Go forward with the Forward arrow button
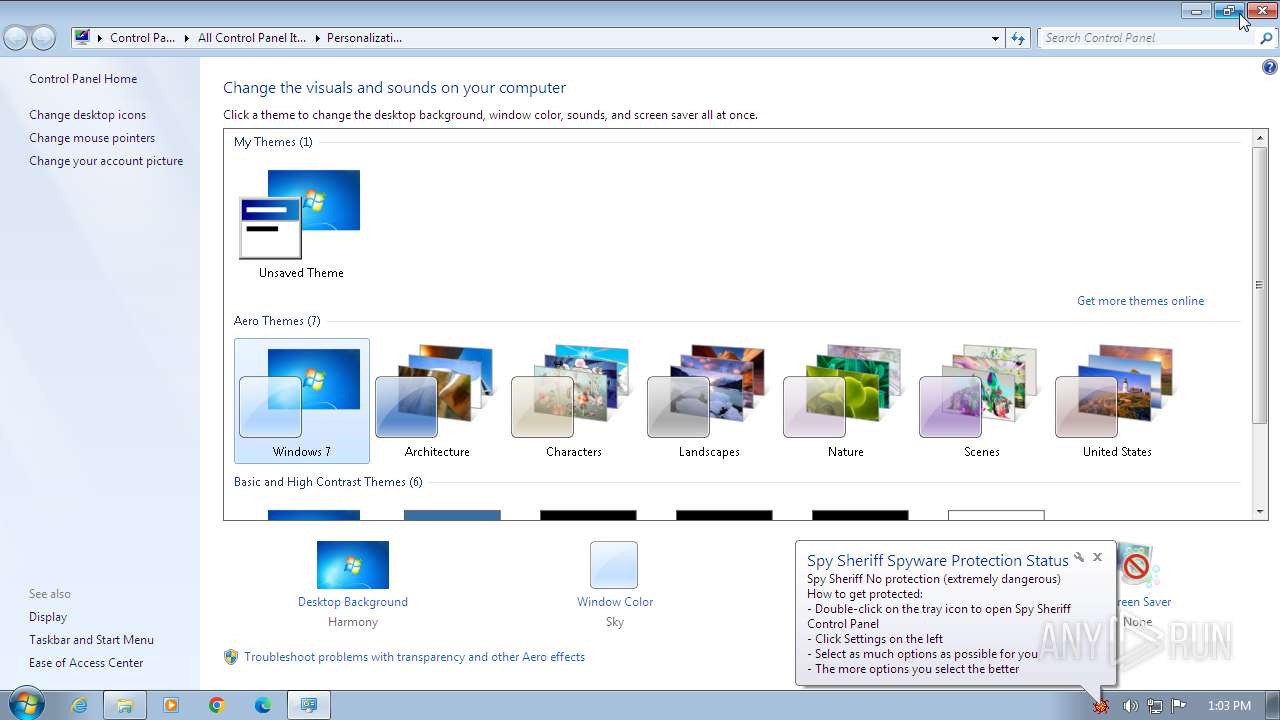Screen dimensions: 1280x720 tap(44, 38)
